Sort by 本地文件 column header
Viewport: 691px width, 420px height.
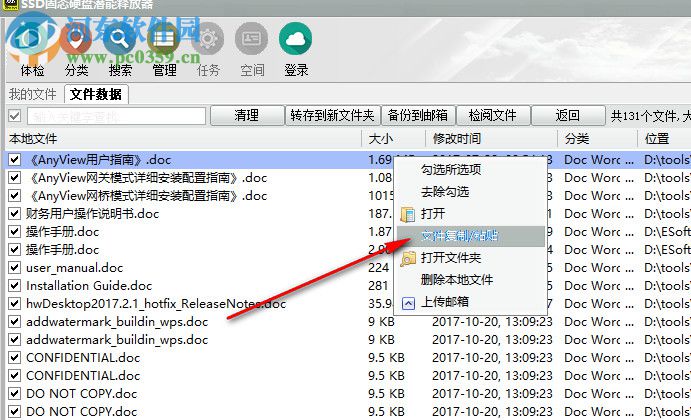(183, 139)
